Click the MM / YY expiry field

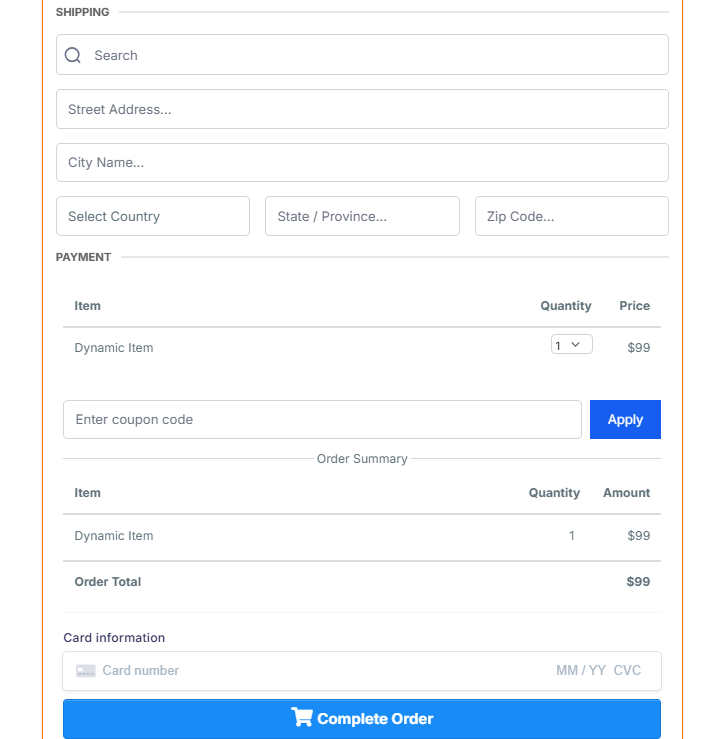[581, 671]
